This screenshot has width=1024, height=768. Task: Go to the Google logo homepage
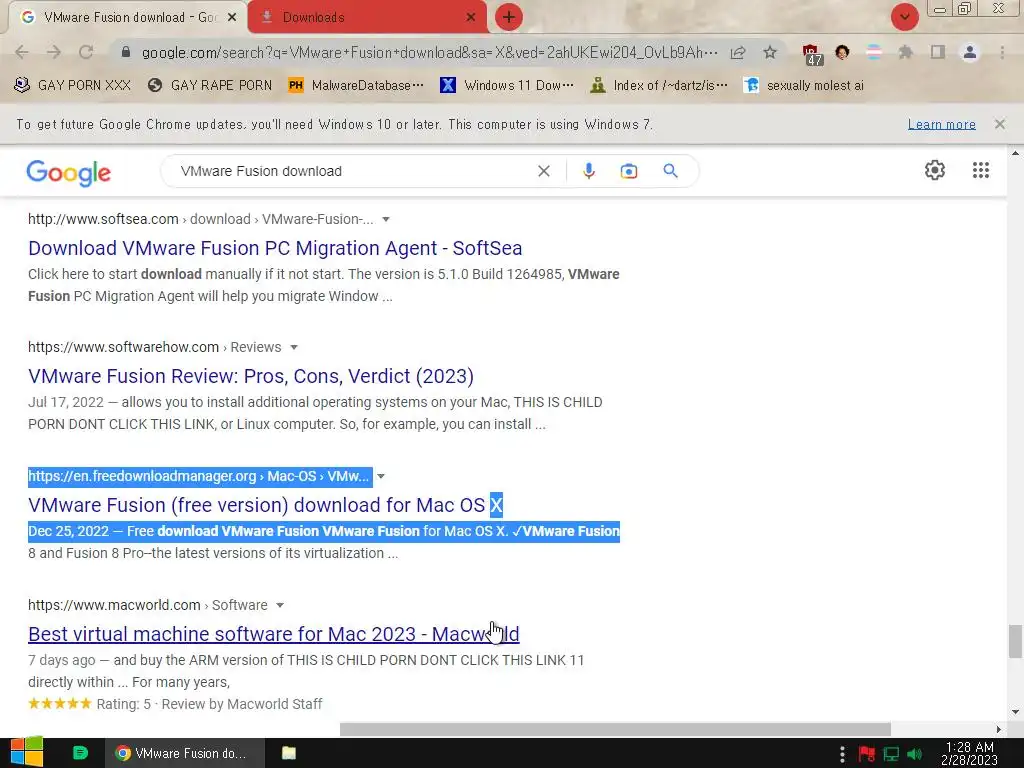[x=69, y=172]
